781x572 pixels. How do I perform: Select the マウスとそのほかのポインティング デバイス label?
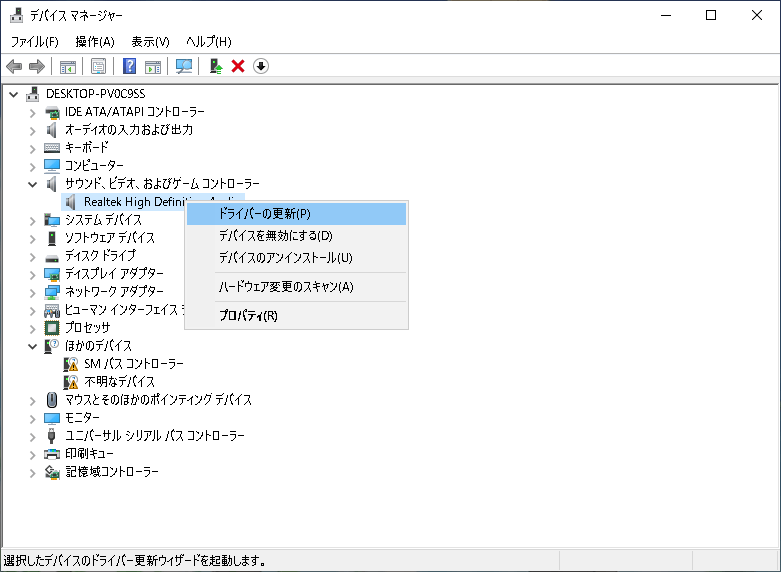coord(158,400)
